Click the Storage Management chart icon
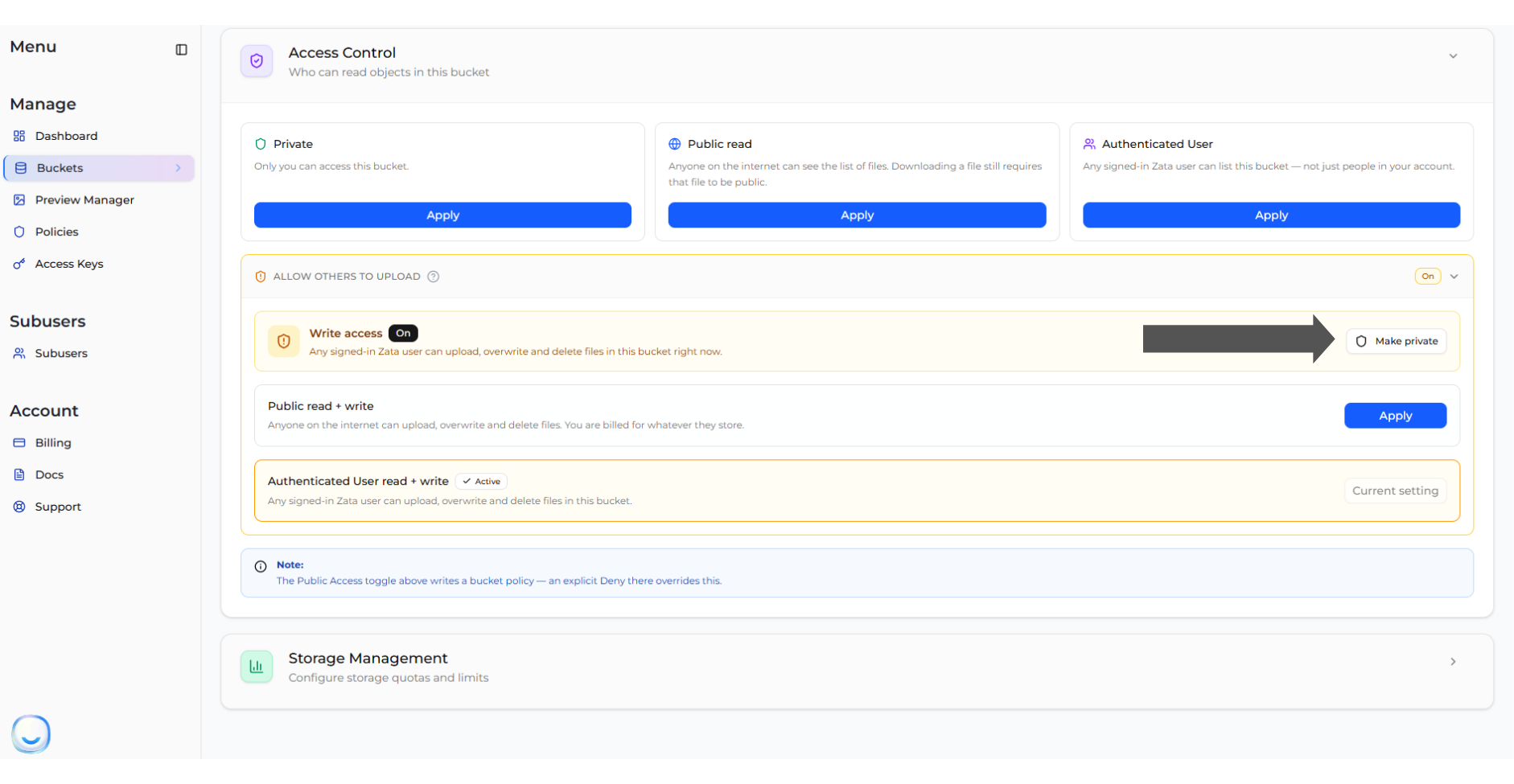This screenshot has width=1514, height=784. pos(257,667)
